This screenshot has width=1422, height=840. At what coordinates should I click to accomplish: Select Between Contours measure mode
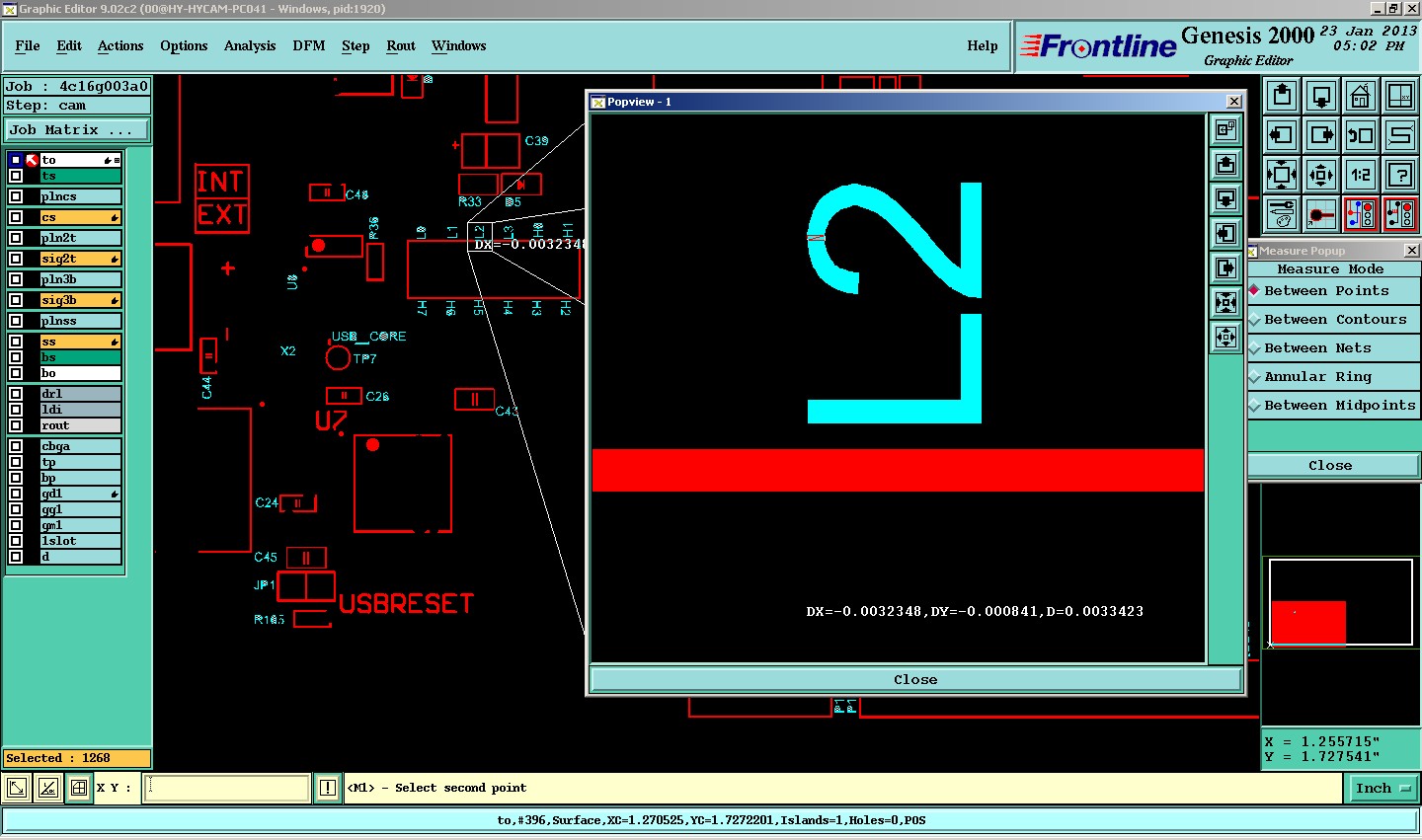[x=1333, y=320]
